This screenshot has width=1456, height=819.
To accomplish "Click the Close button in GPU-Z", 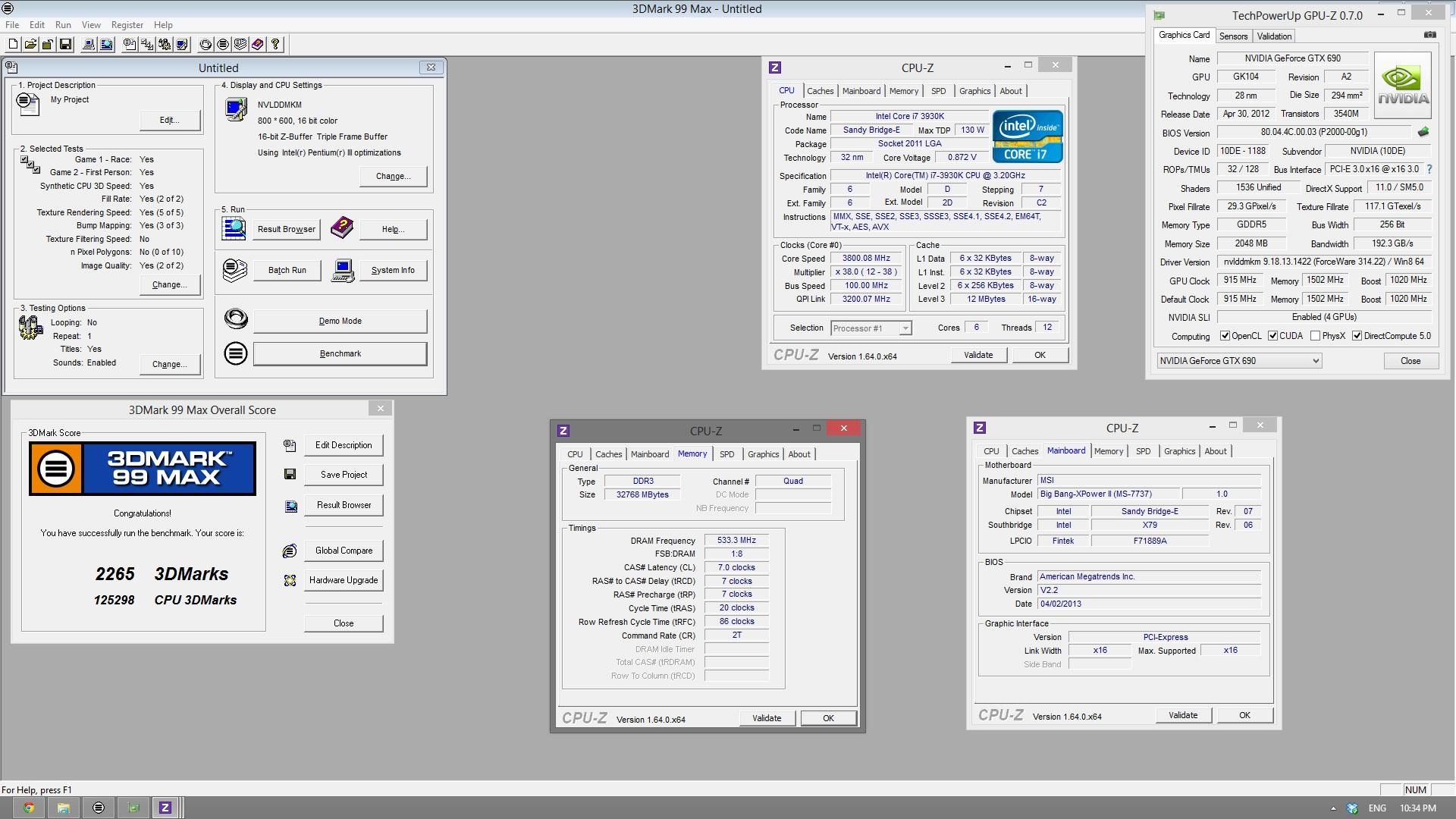I will pos(1410,361).
